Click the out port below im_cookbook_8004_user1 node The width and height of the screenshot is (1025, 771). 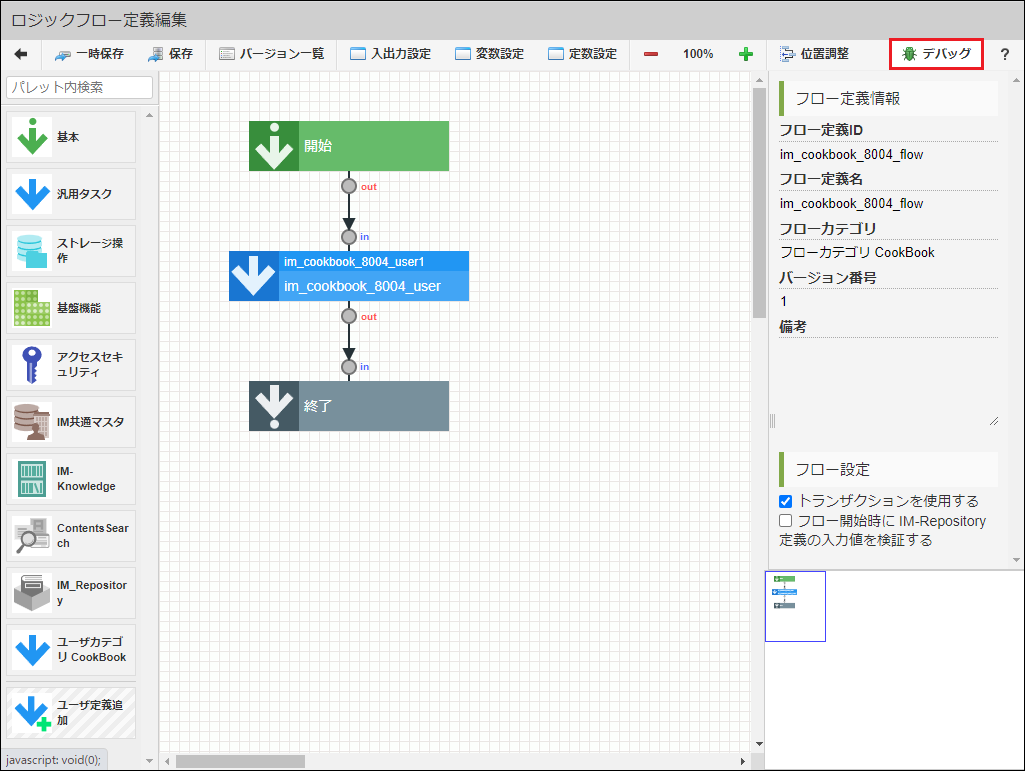pos(349,316)
